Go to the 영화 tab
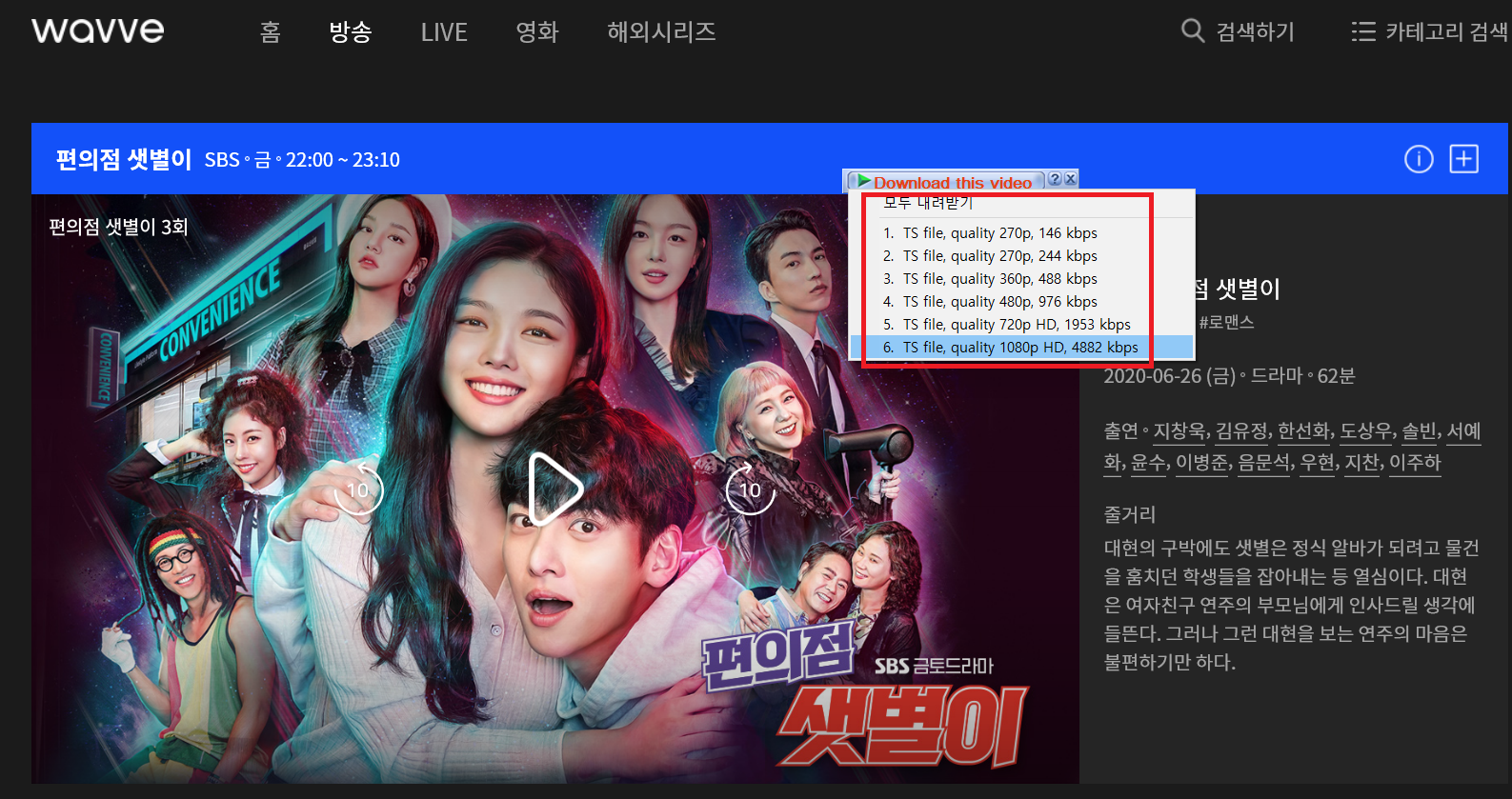This screenshot has height=799, width=1512. (537, 32)
